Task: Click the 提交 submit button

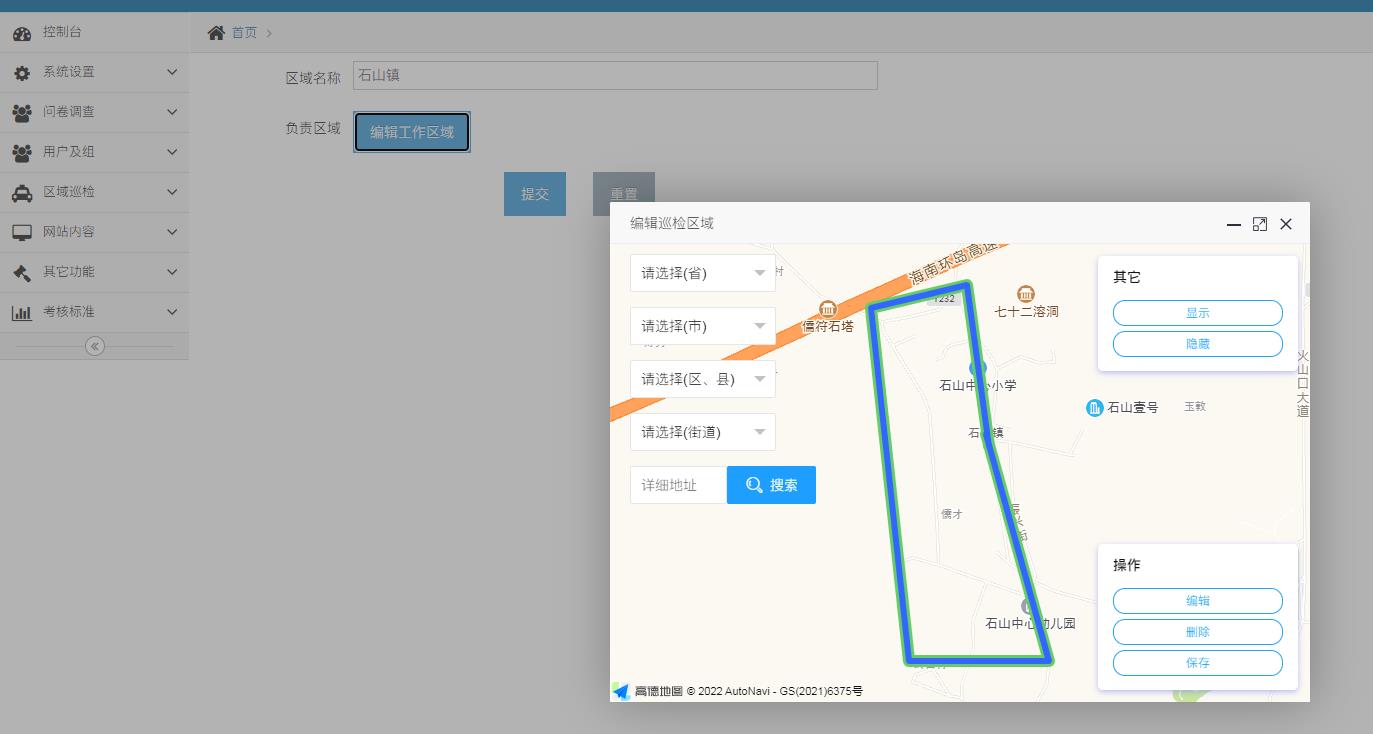Action: click(x=535, y=194)
